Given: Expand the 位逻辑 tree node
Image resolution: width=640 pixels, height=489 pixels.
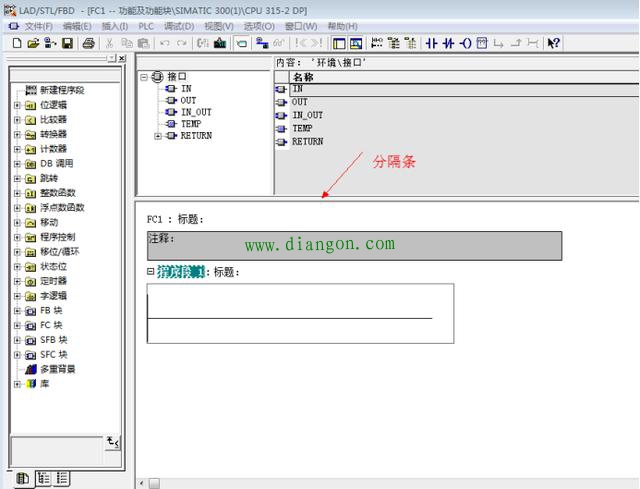Looking at the screenshot, I should pyautogui.click(x=17, y=105).
